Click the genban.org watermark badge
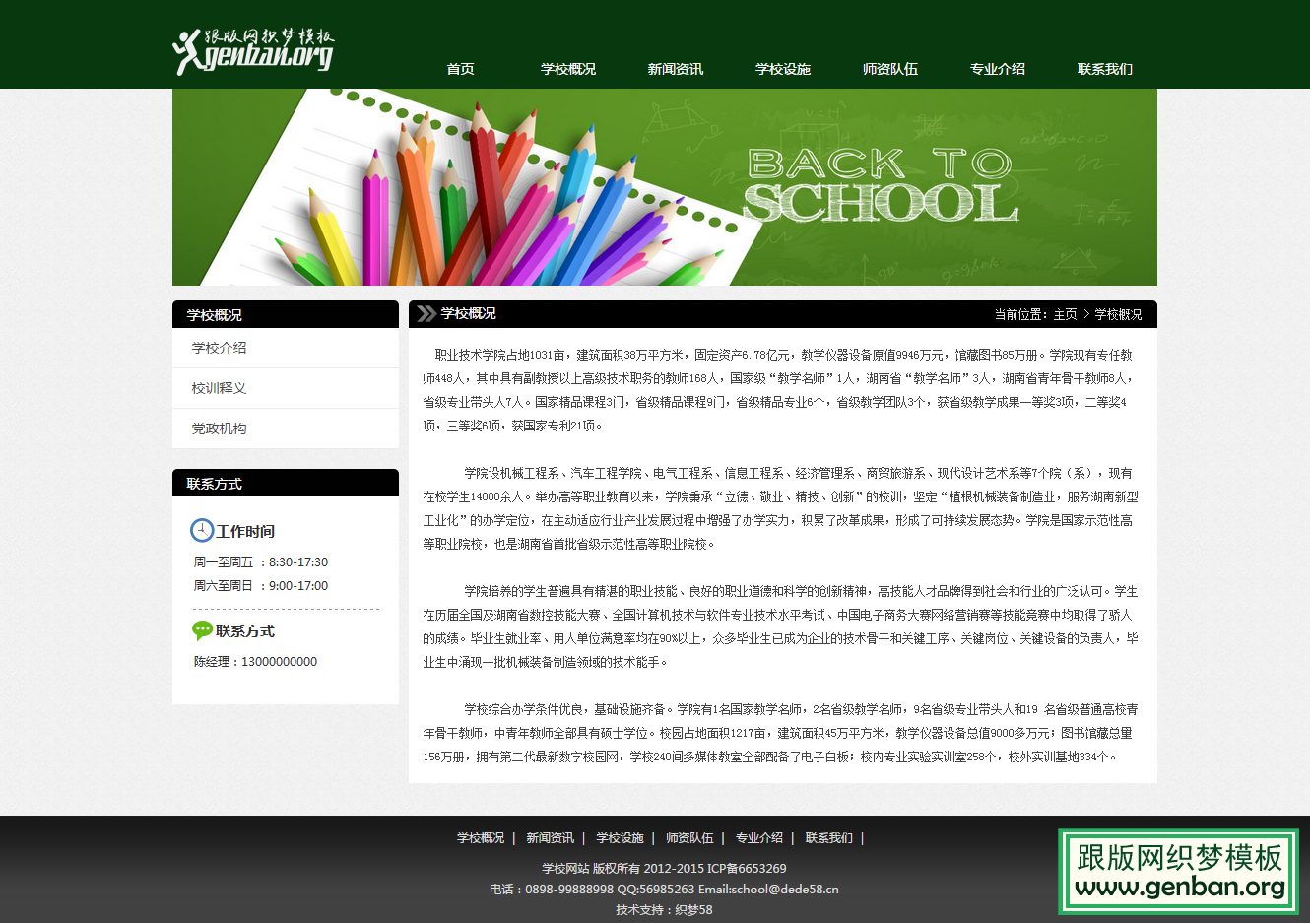The height and width of the screenshot is (924, 1310). click(1178, 872)
